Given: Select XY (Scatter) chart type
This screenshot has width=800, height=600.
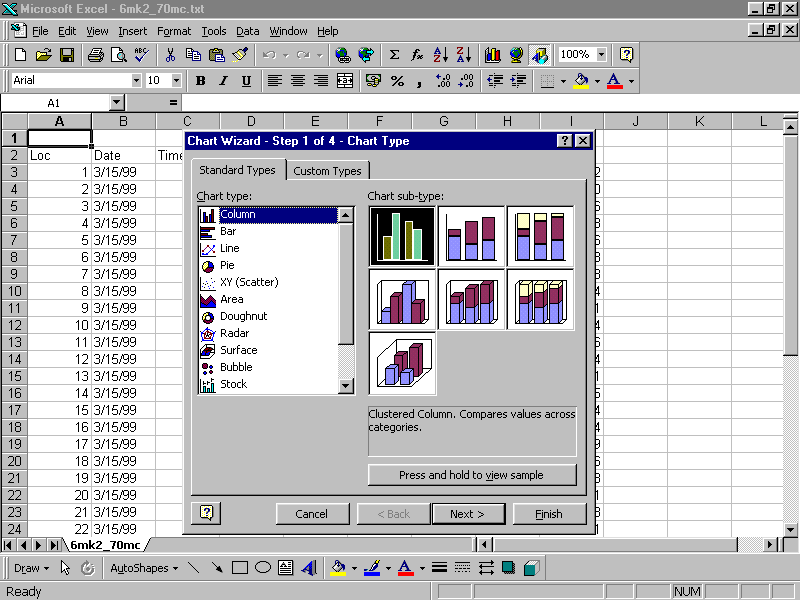Looking at the screenshot, I should pyautogui.click(x=249, y=282).
